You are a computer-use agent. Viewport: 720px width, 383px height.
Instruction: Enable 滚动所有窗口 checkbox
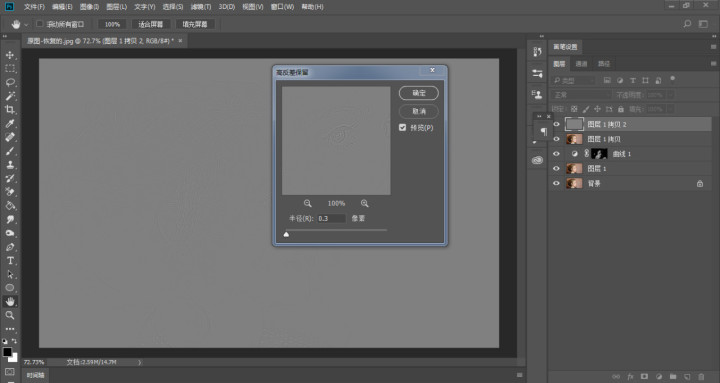(x=39, y=24)
